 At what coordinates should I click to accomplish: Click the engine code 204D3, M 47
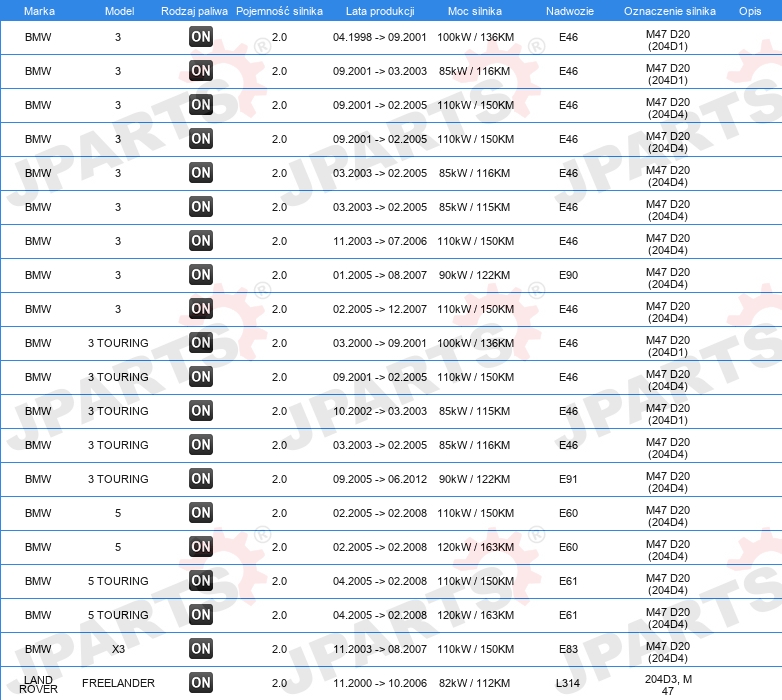[x=668, y=685]
